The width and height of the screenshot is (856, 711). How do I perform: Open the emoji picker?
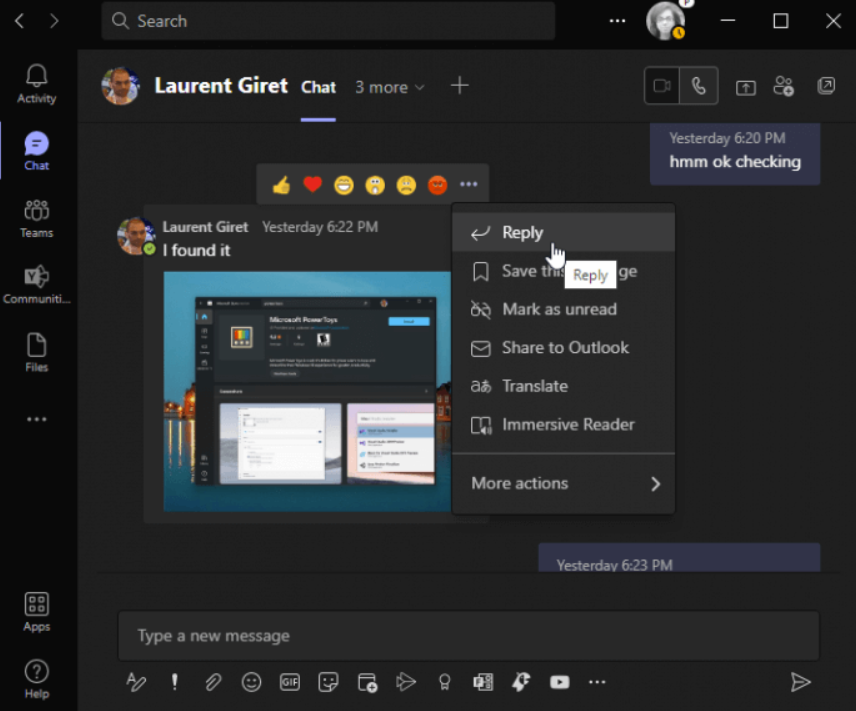pos(251,682)
